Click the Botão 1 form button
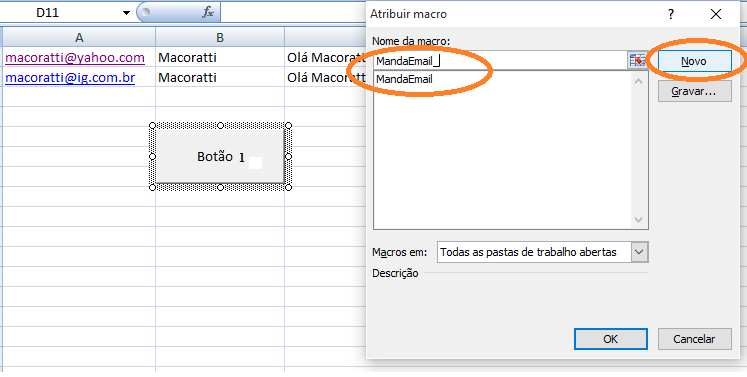 point(220,156)
